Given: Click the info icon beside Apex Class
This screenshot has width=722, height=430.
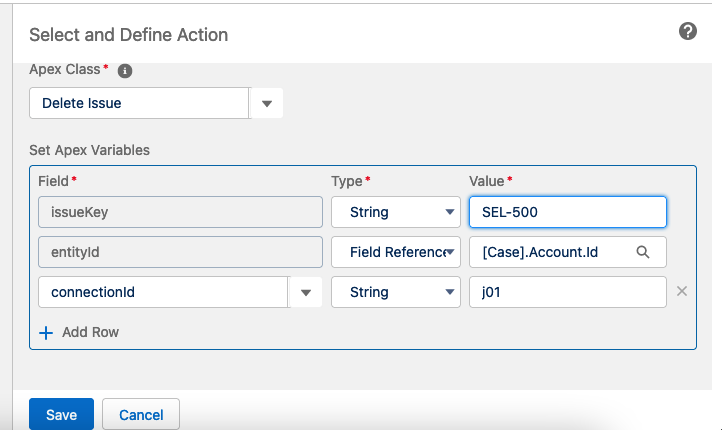Looking at the screenshot, I should click(125, 71).
